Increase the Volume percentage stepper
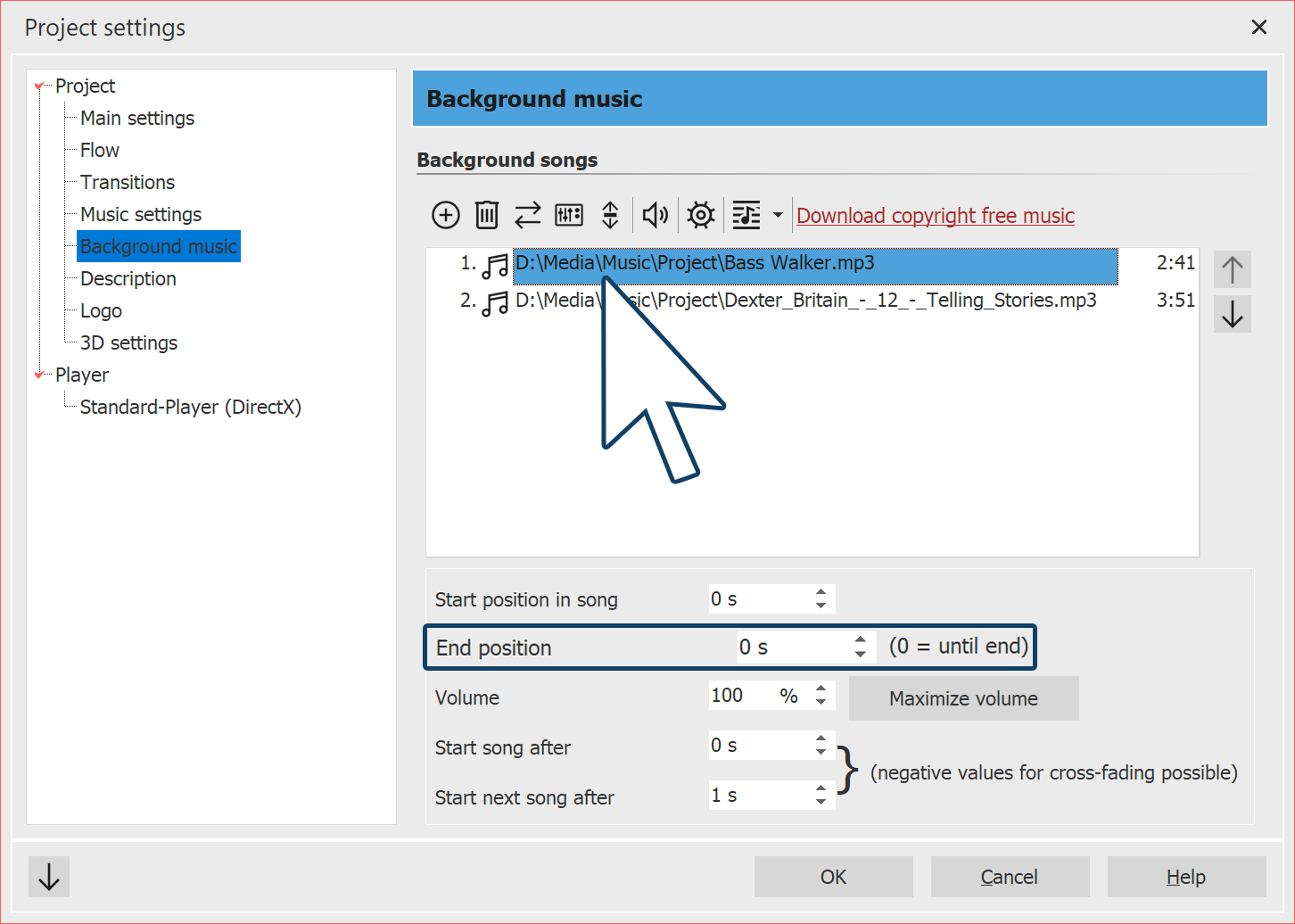Image resolution: width=1295 pixels, height=924 pixels. coord(821,689)
